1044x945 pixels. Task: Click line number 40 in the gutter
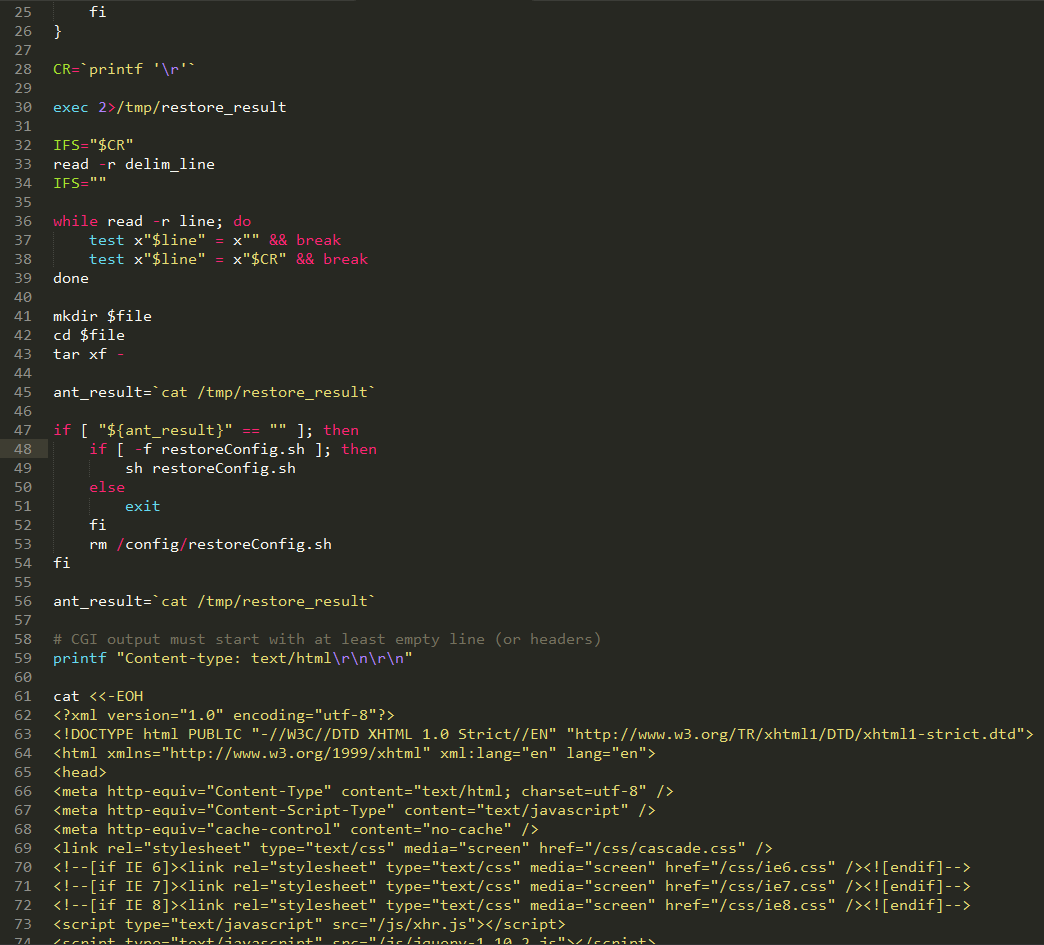(23, 297)
